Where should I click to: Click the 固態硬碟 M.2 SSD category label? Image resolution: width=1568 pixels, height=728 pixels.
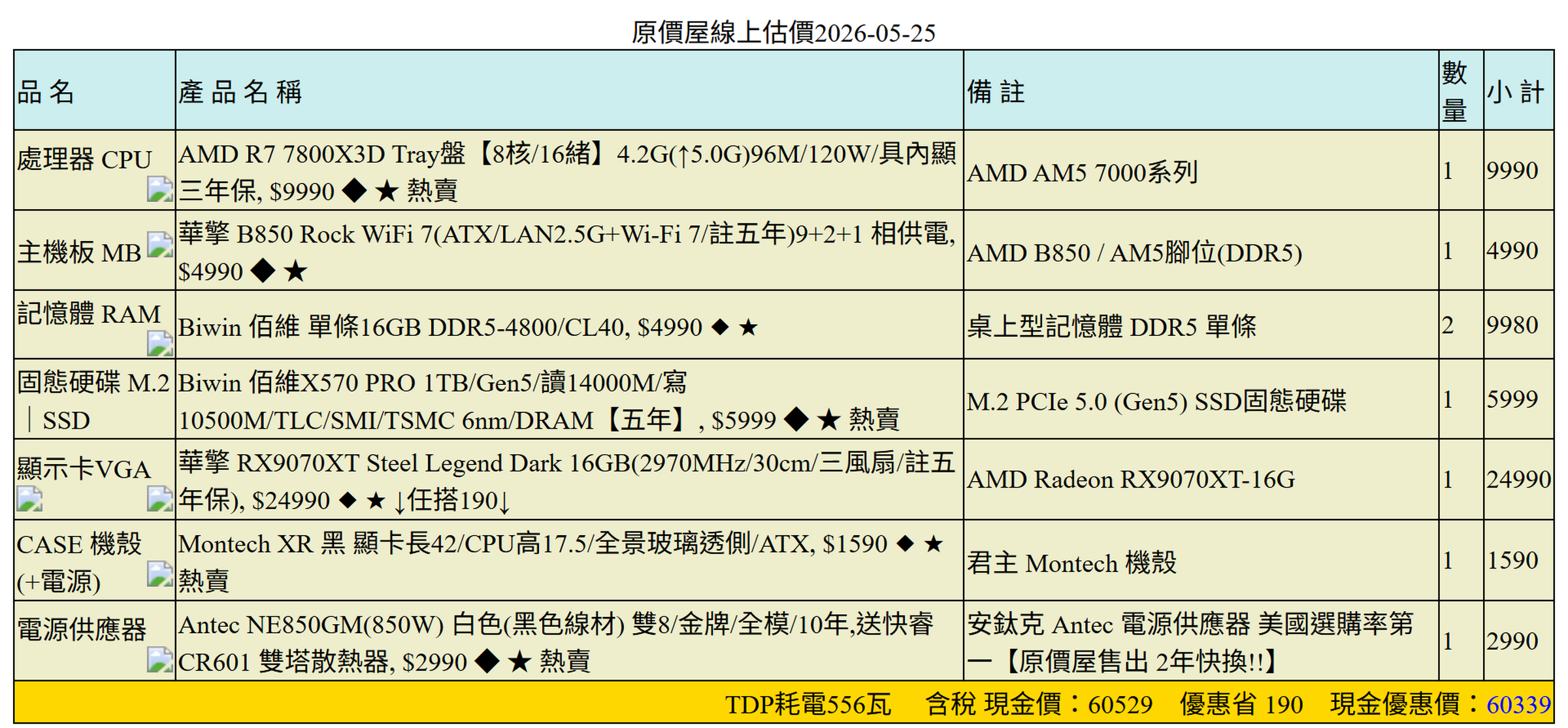coord(93,401)
